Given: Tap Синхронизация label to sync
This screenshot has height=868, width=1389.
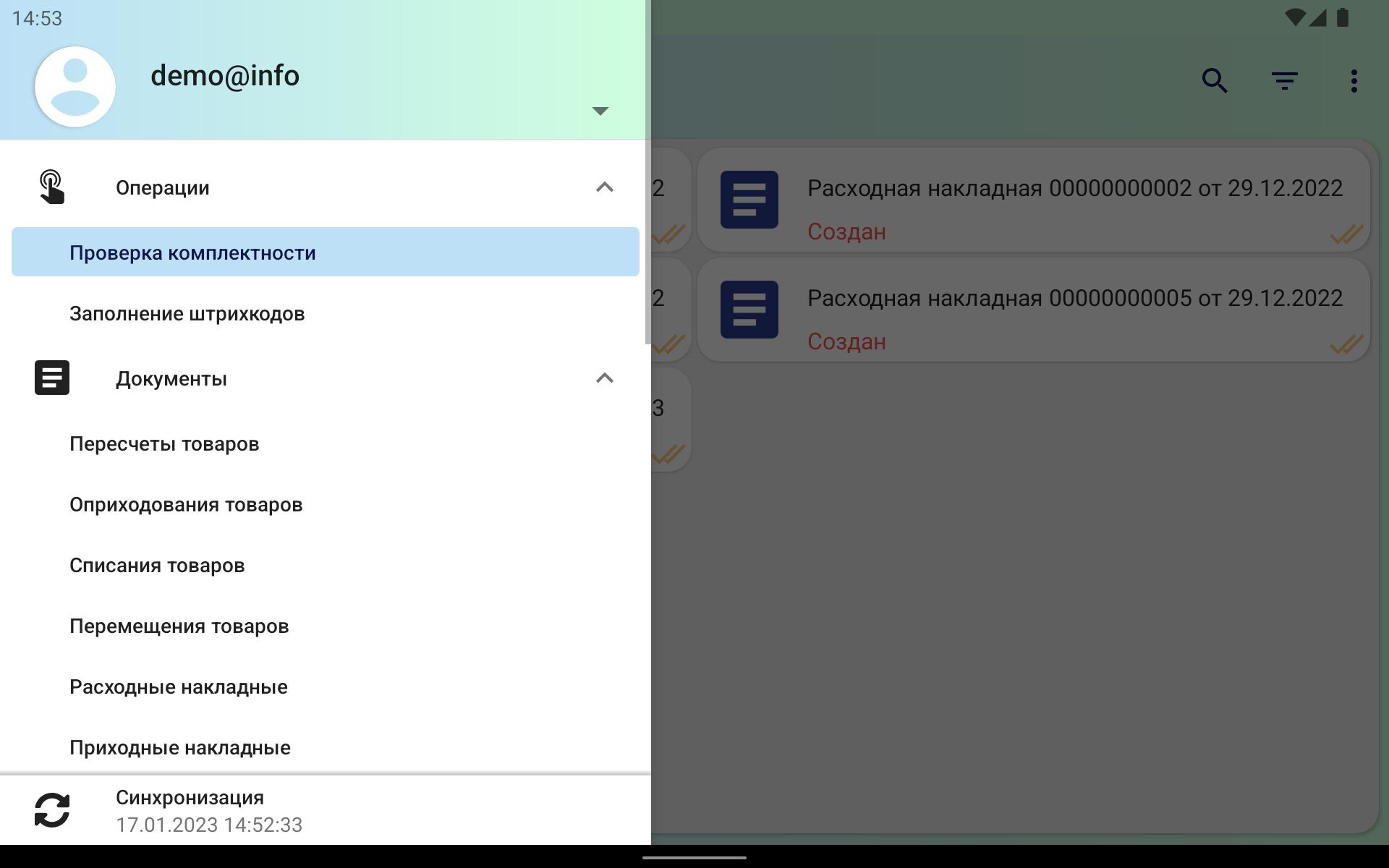Looking at the screenshot, I should click(x=190, y=798).
